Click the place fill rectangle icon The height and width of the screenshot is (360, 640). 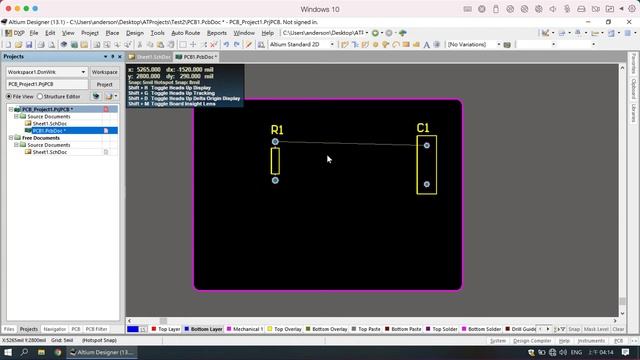click(x=406, y=44)
